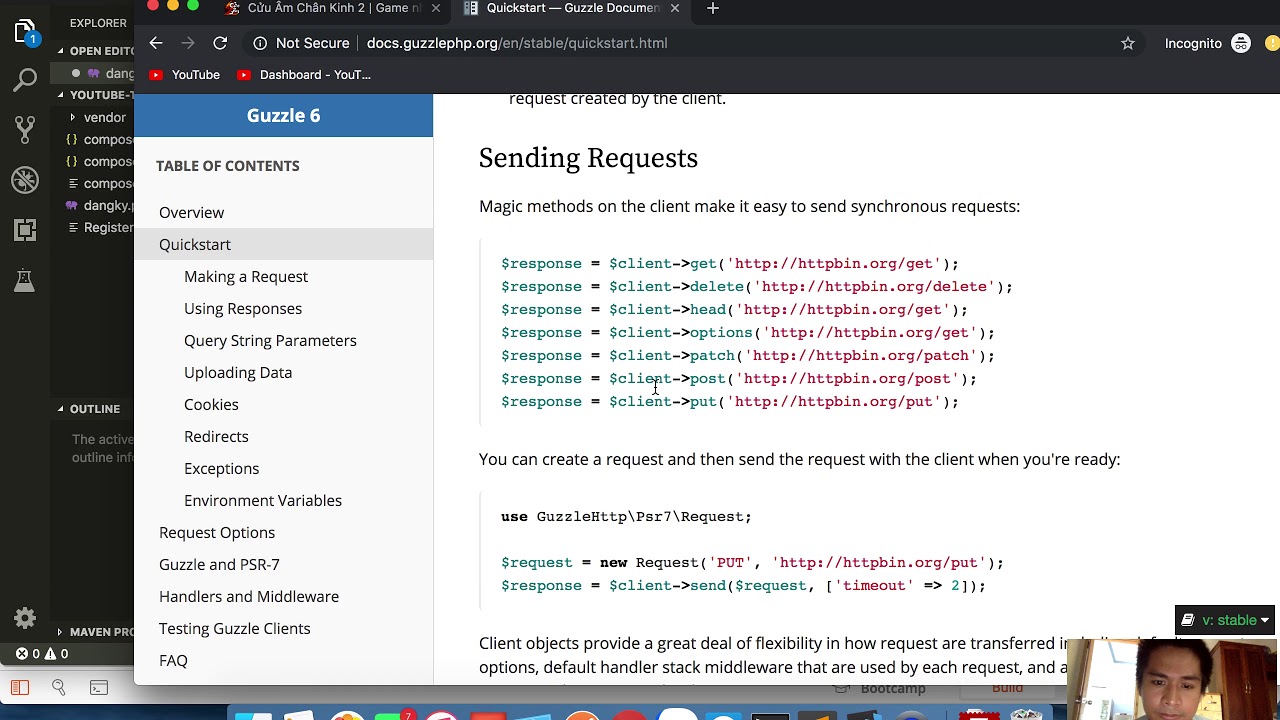This screenshot has width=1280, height=720.
Task: Click the Sending Requests heading
Action: (588, 158)
